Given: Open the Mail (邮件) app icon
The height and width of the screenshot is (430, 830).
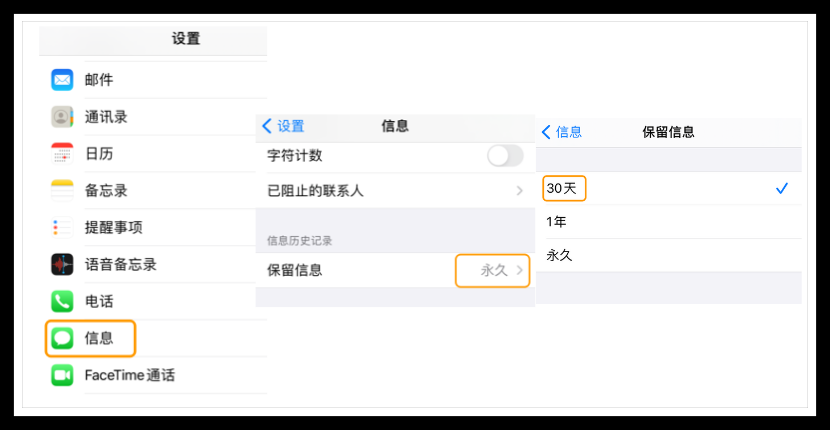Looking at the screenshot, I should pyautogui.click(x=63, y=80).
